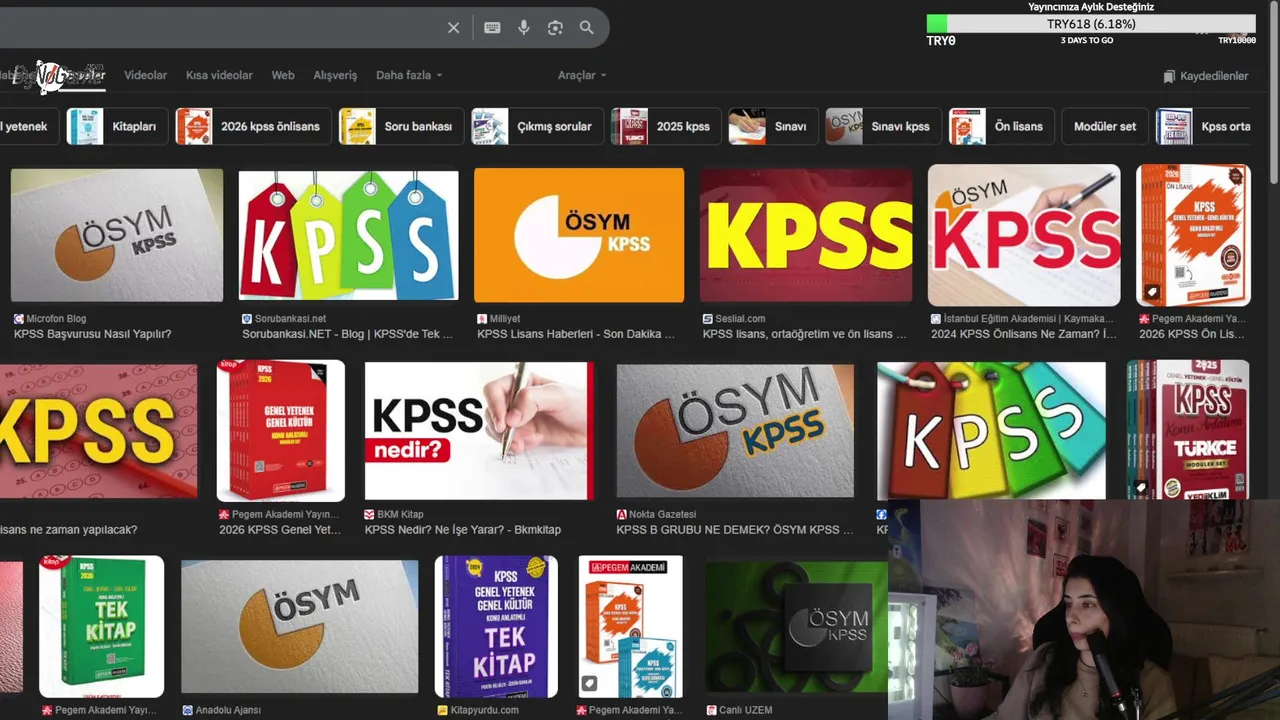Select the Ön lisans chip

[x=1001, y=127]
